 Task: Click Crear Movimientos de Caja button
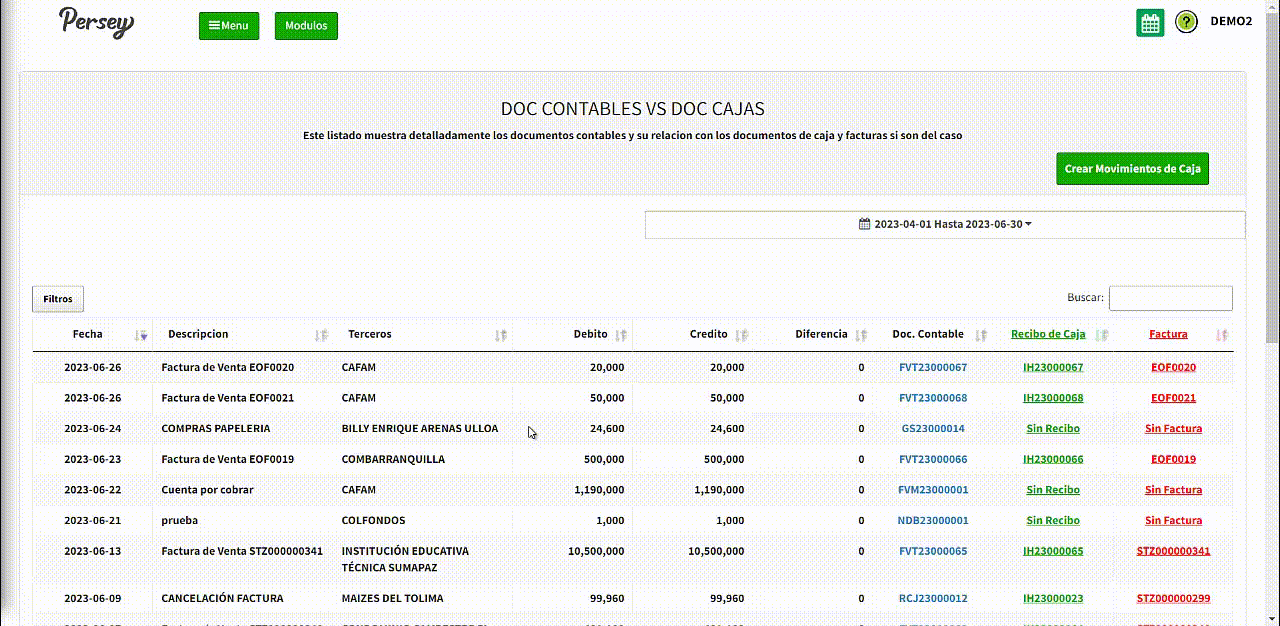coord(1132,169)
